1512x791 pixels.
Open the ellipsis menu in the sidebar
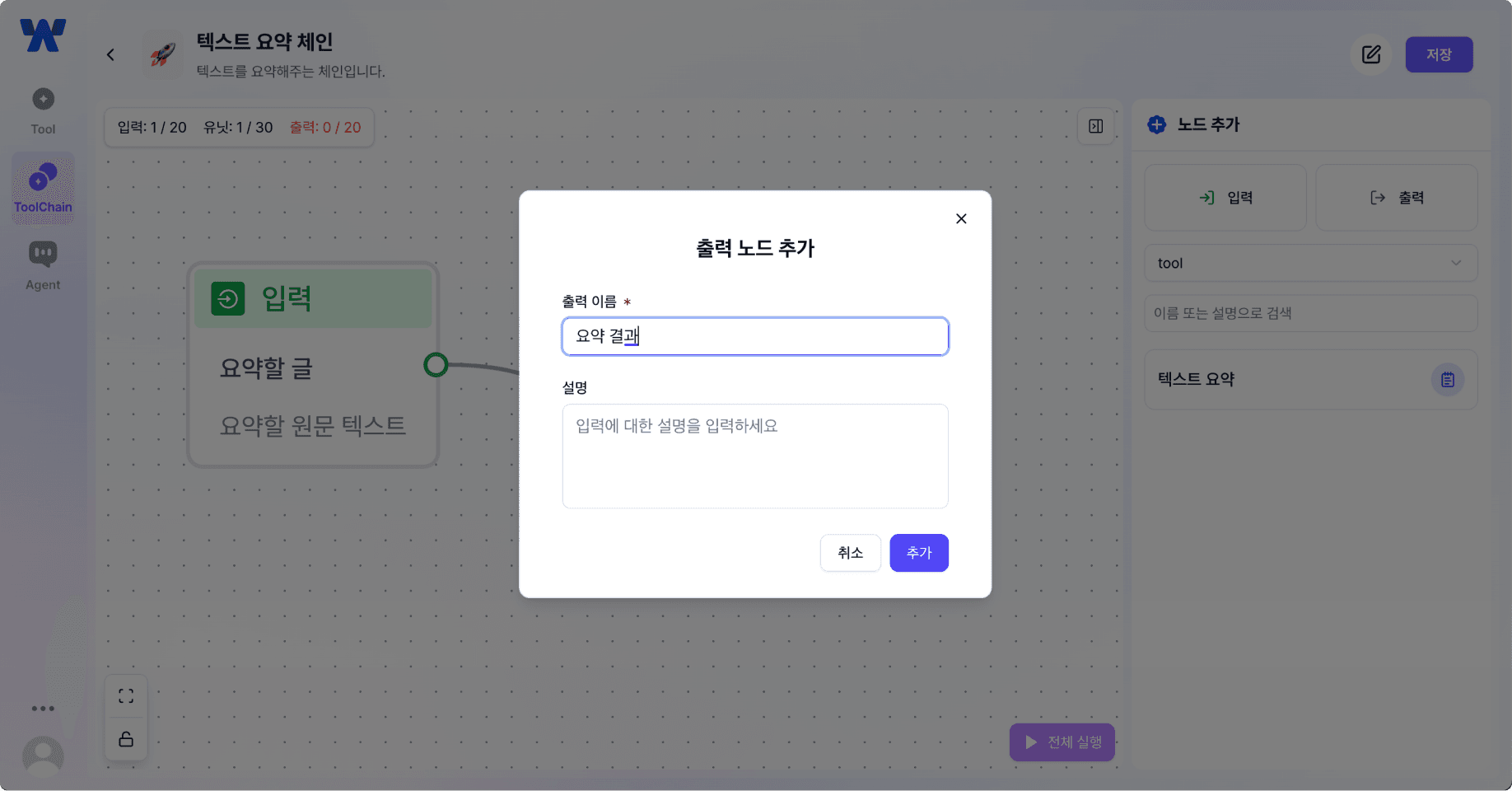coord(43,708)
